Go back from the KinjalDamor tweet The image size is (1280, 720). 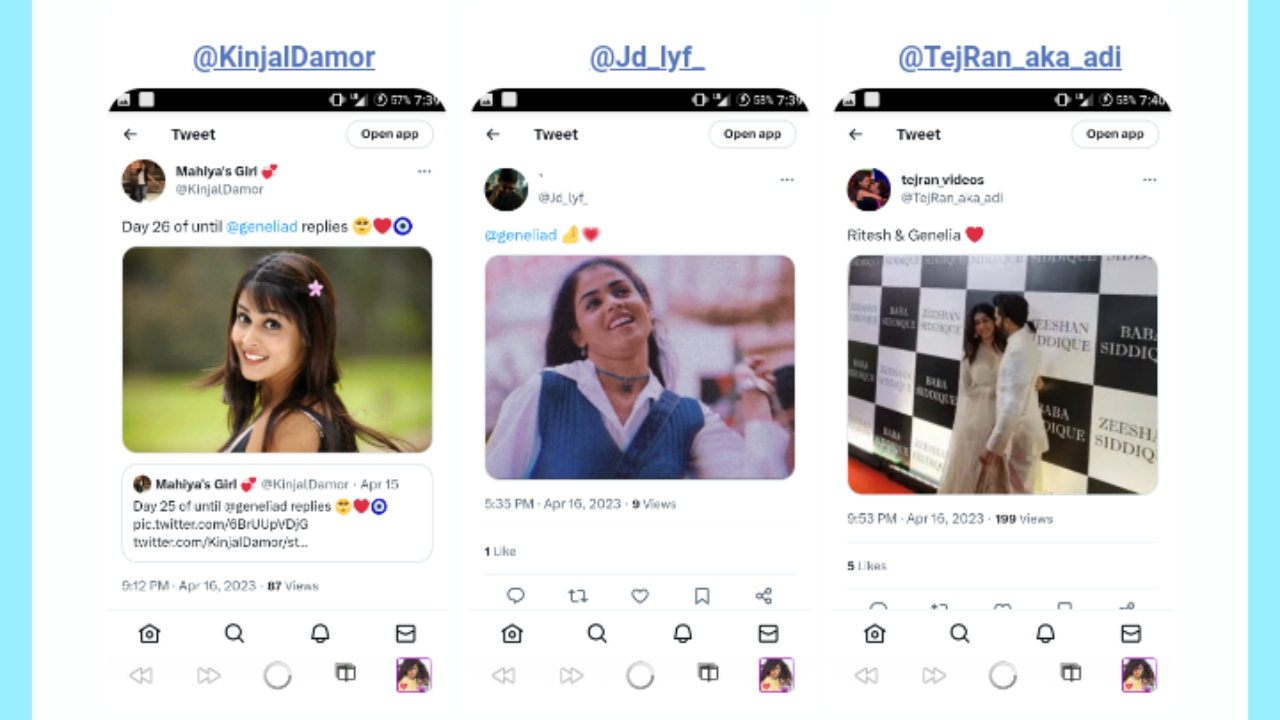click(130, 134)
